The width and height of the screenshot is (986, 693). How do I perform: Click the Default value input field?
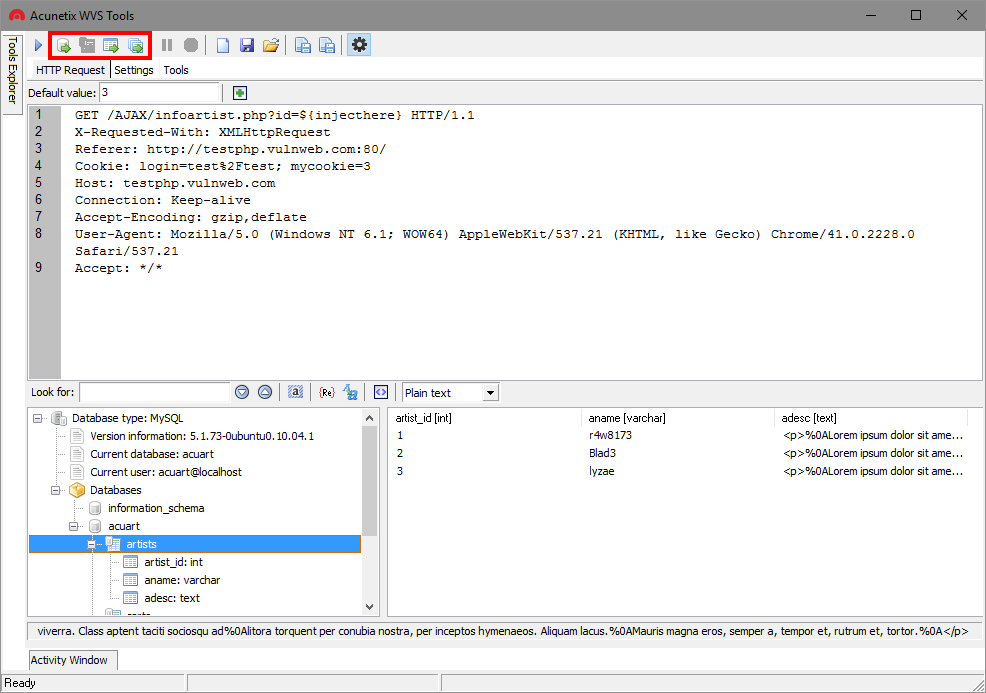158,92
